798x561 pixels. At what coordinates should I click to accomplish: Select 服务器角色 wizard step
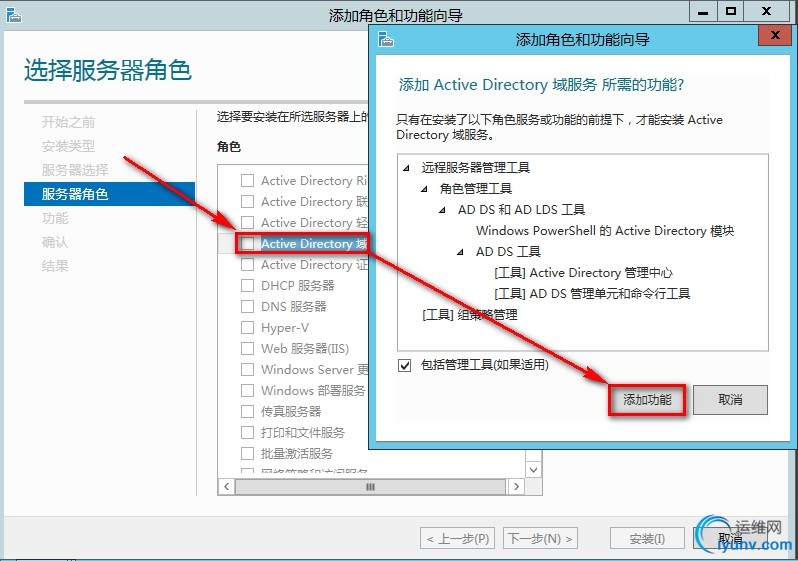point(109,194)
